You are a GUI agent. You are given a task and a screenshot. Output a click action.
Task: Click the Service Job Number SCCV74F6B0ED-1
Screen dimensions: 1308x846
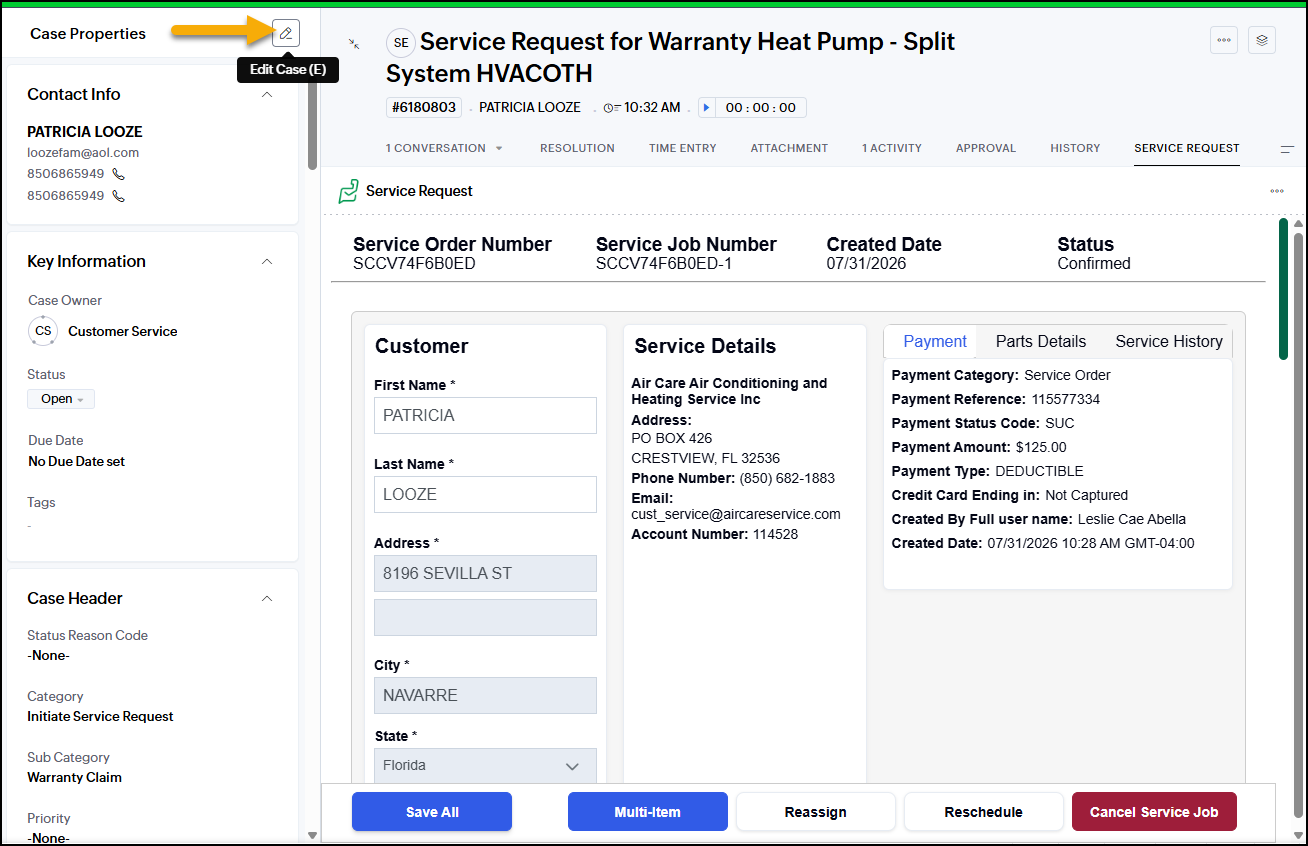[664, 264]
